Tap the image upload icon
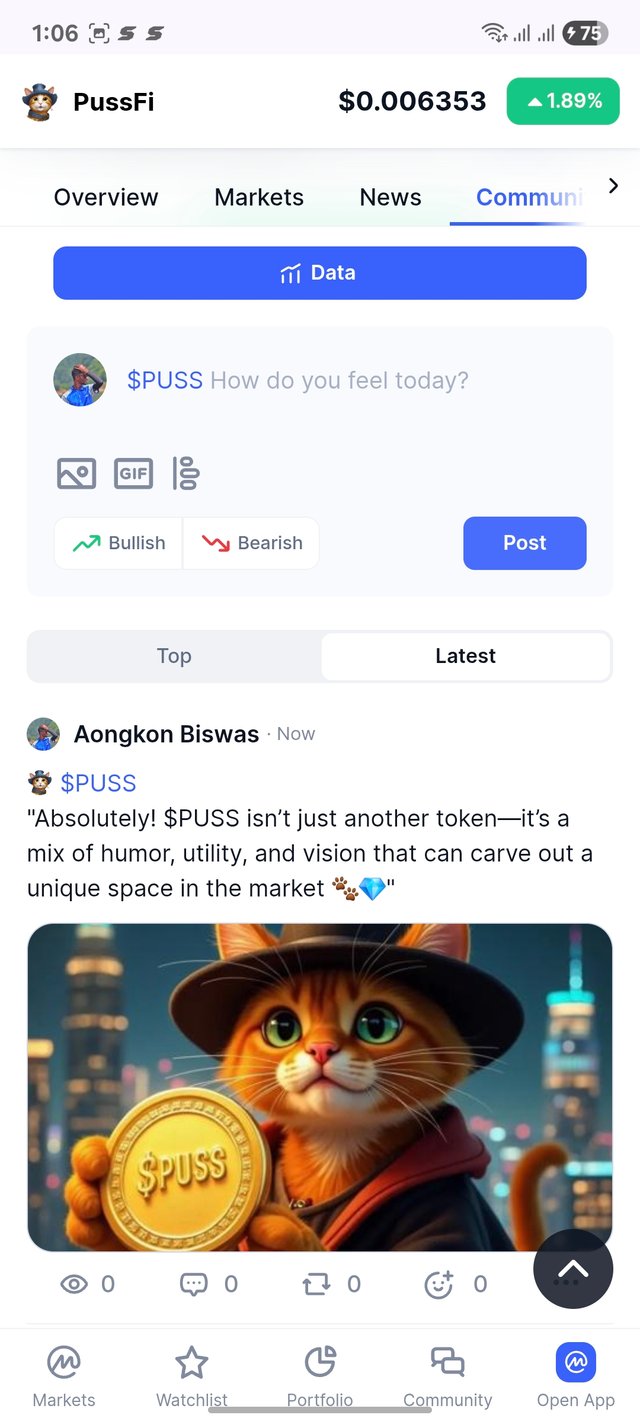640x1422 pixels. (77, 473)
